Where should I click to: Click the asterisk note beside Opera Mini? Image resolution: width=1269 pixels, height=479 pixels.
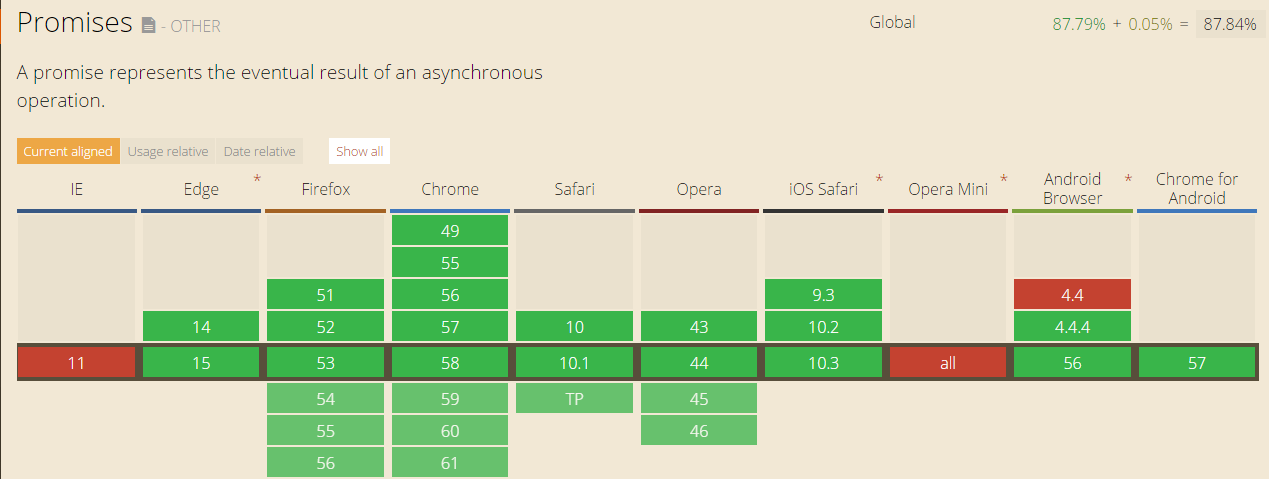[1003, 179]
